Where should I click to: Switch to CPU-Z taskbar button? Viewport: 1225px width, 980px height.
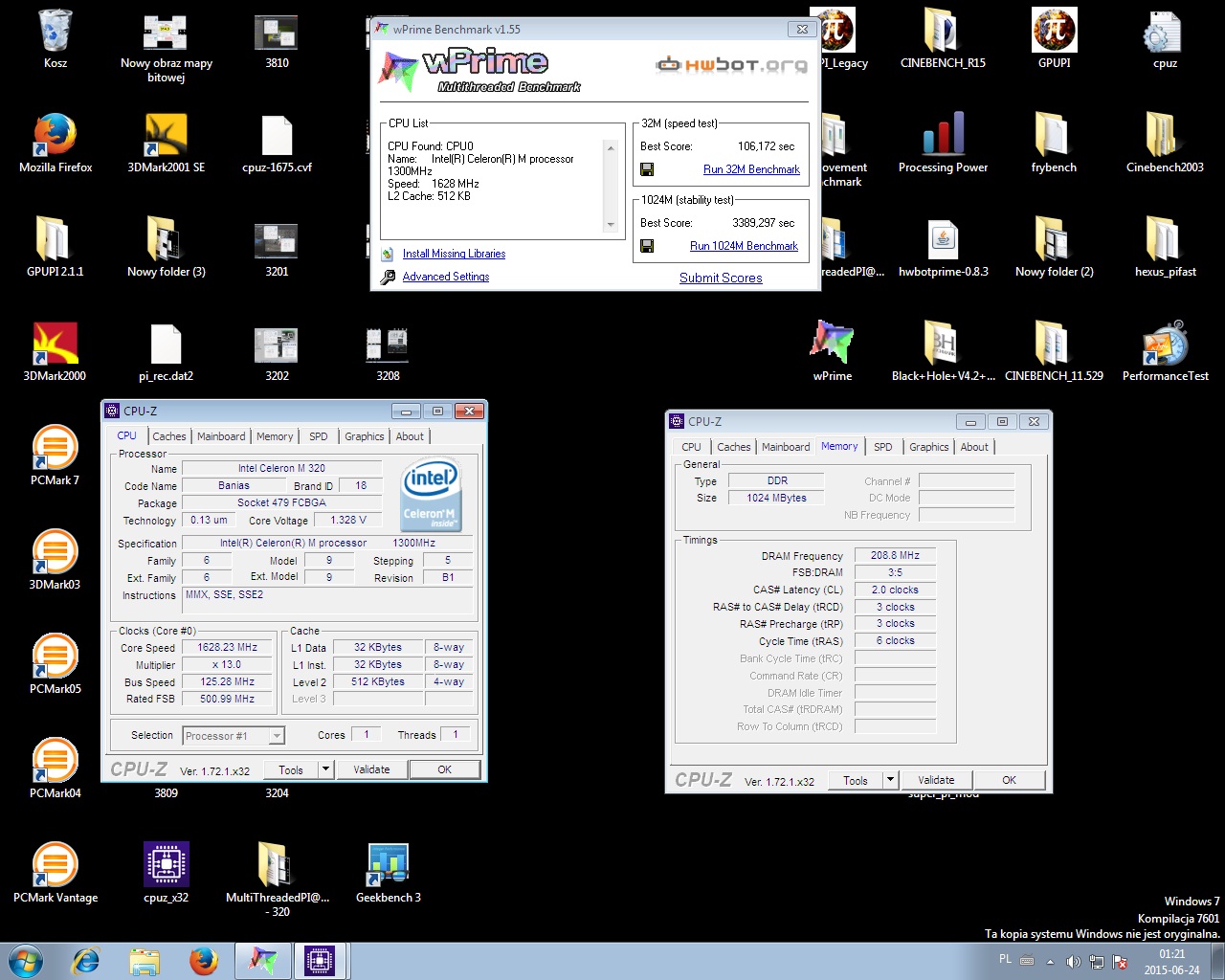tap(320, 961)
